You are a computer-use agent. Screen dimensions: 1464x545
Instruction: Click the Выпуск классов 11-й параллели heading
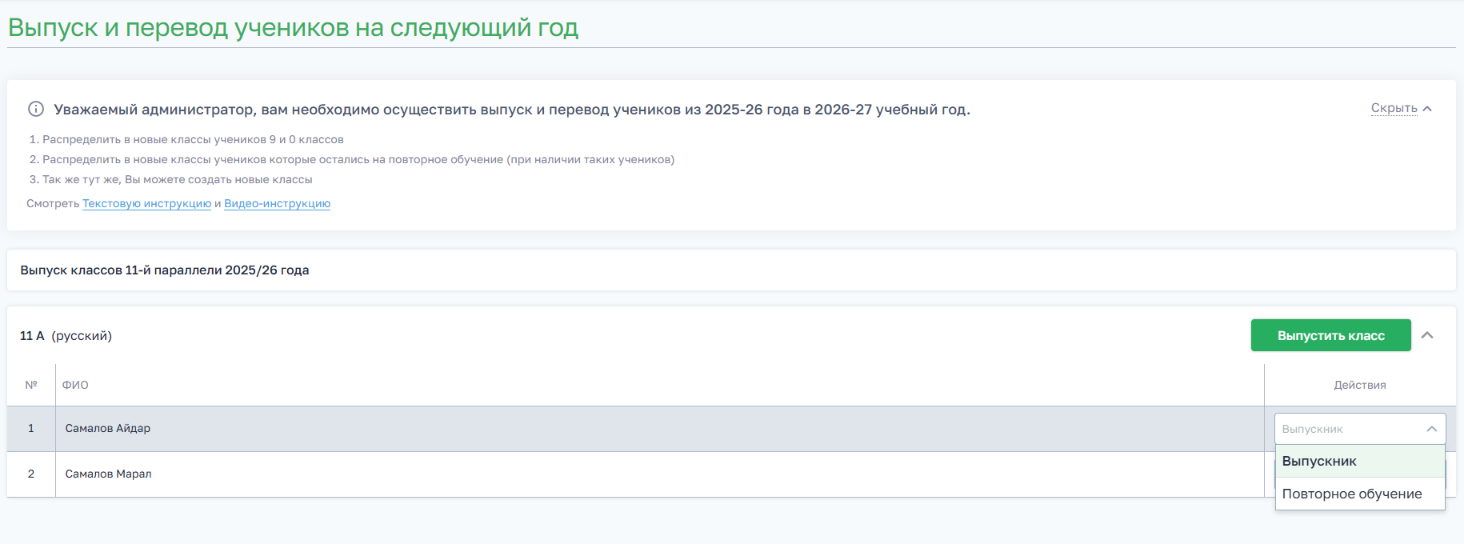point(165,270)
